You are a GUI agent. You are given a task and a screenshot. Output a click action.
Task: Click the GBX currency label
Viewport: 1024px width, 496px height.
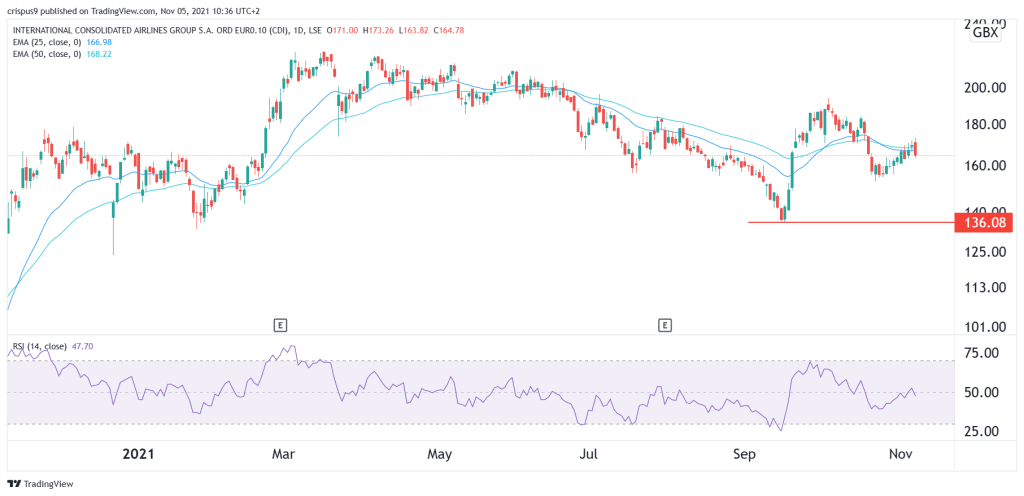pyautogui.click(x=985, y=33)
